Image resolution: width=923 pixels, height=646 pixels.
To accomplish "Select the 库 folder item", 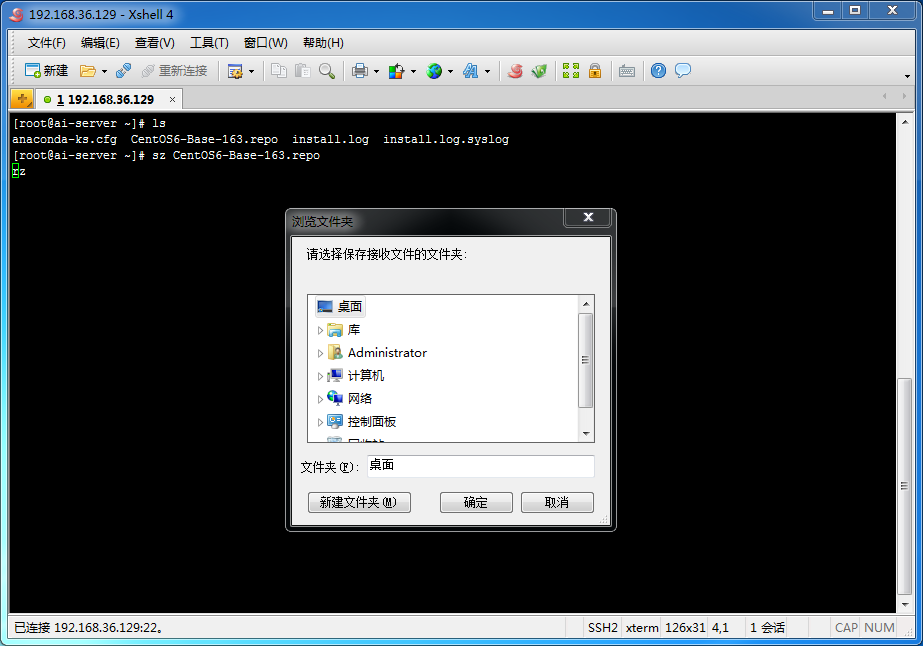I will [344, 330].
